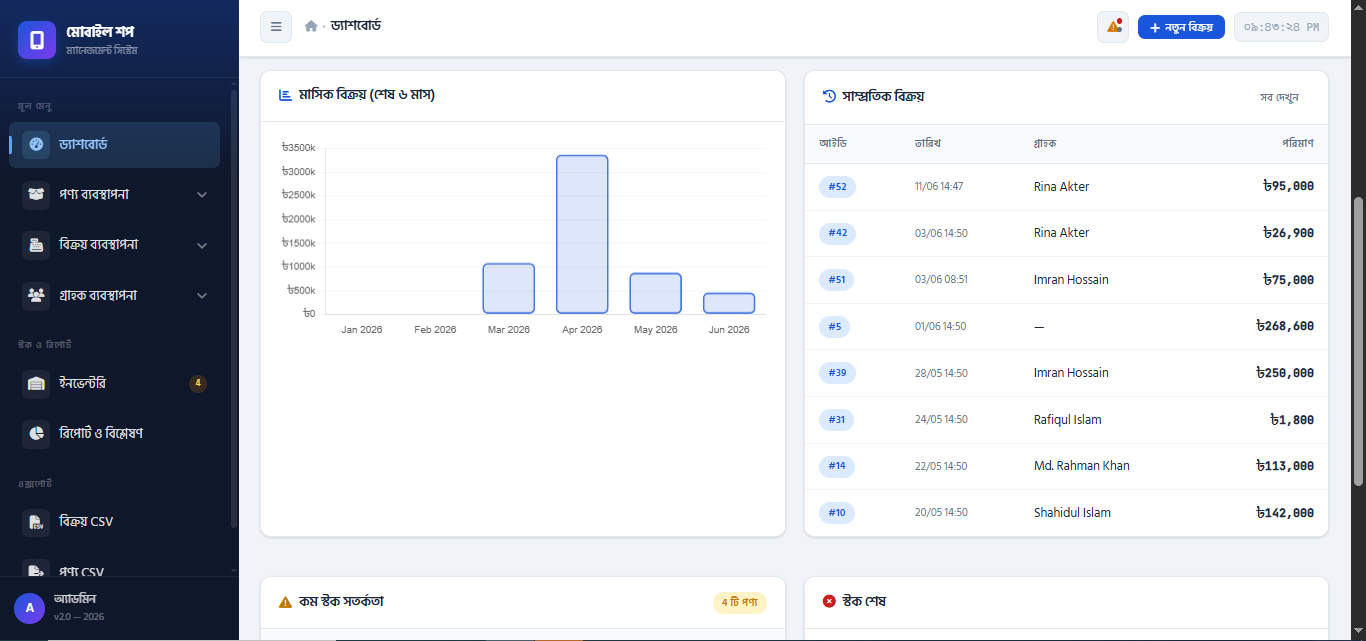The width and height of the screenshot is (1366, 641).
Task: Click the sidebar vertical scrollbar
Action: pos(233,310)
